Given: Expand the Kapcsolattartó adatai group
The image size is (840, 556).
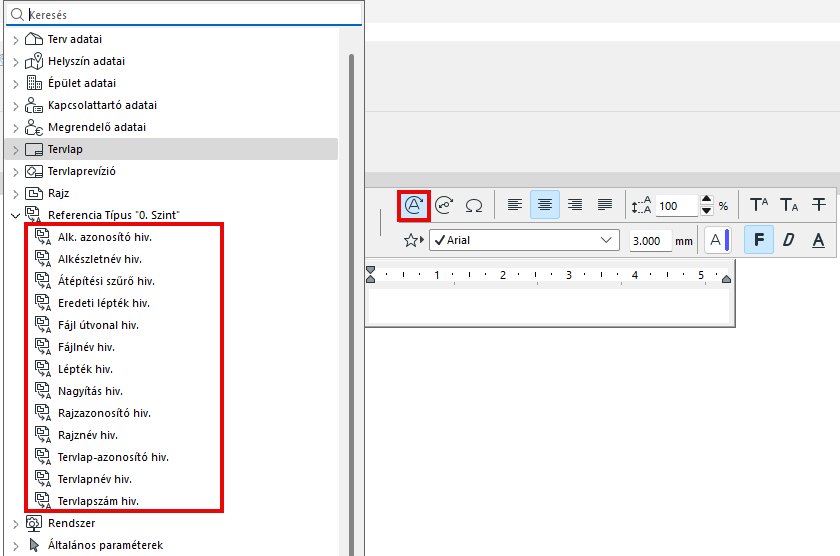Looking at the screenshot, I should (16, 106).
